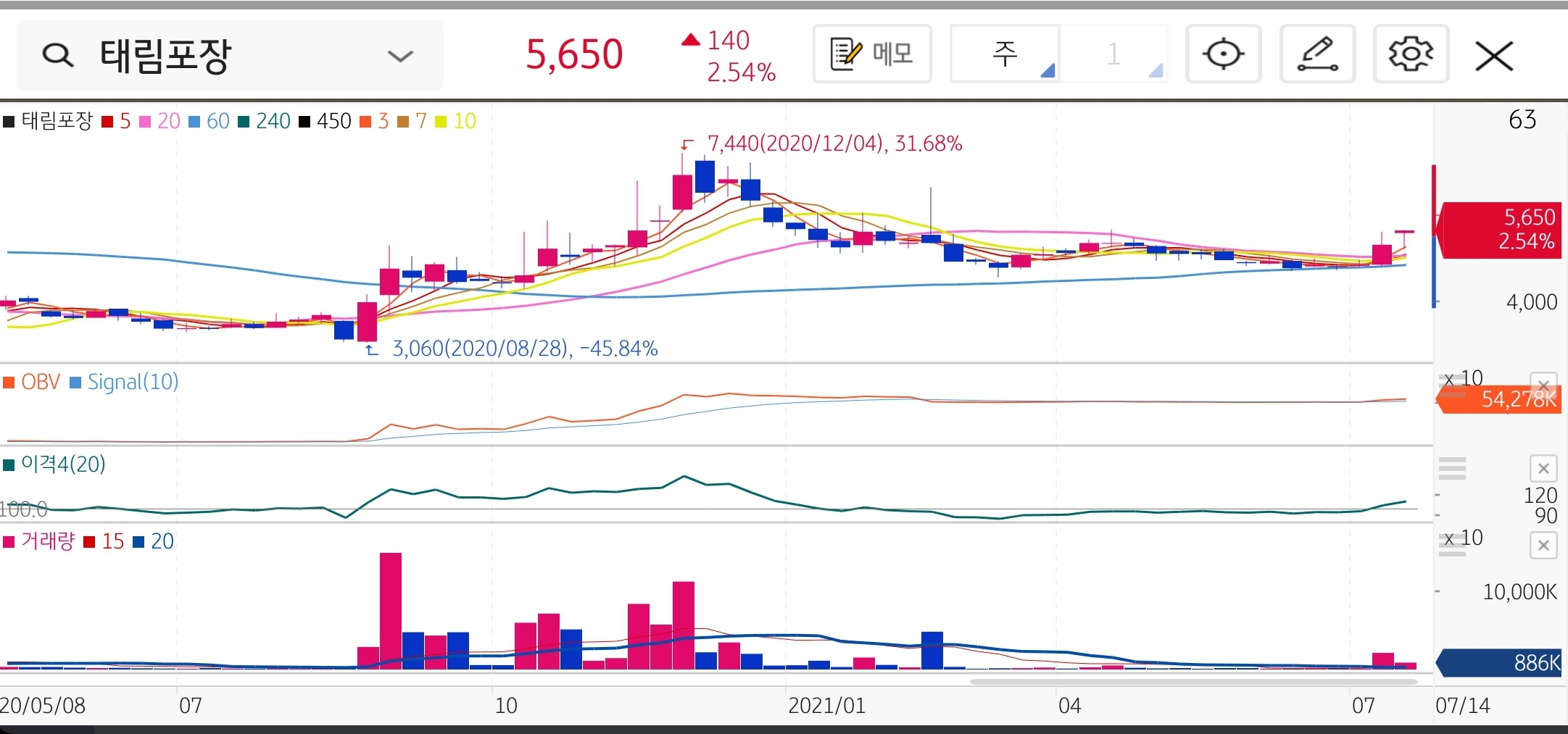Open the period multiplier 1 dropdown
The image size is (1568, 734).
point(1114,54)
